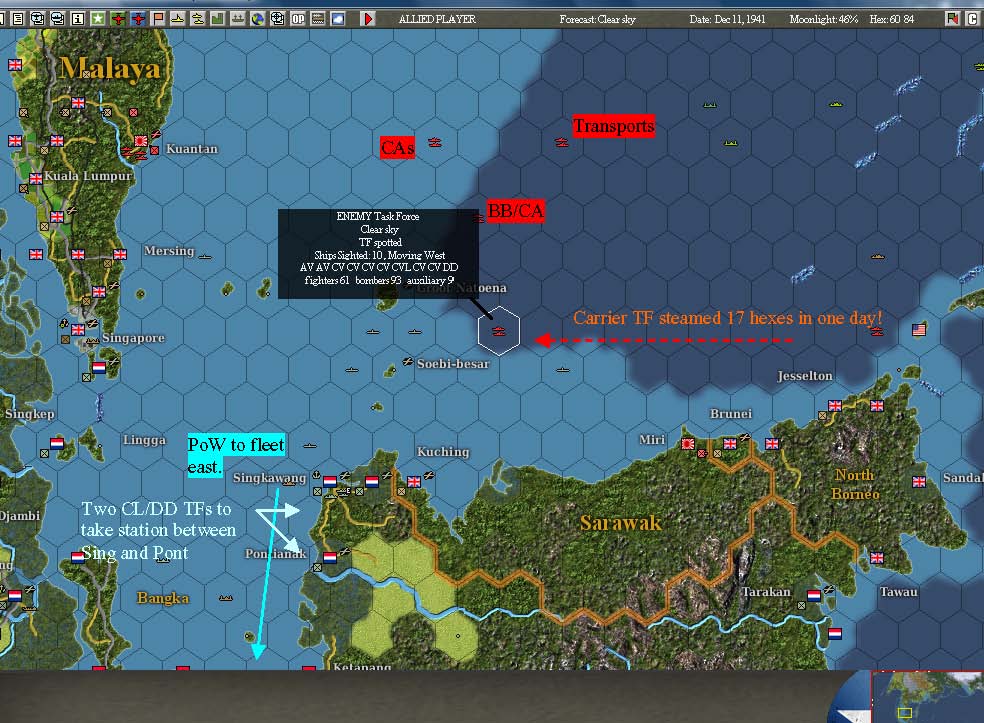Select the enemy TF near Transports label
Image resolution: width=984 pixels, height=723 pixels.
[x=562, y=143]
